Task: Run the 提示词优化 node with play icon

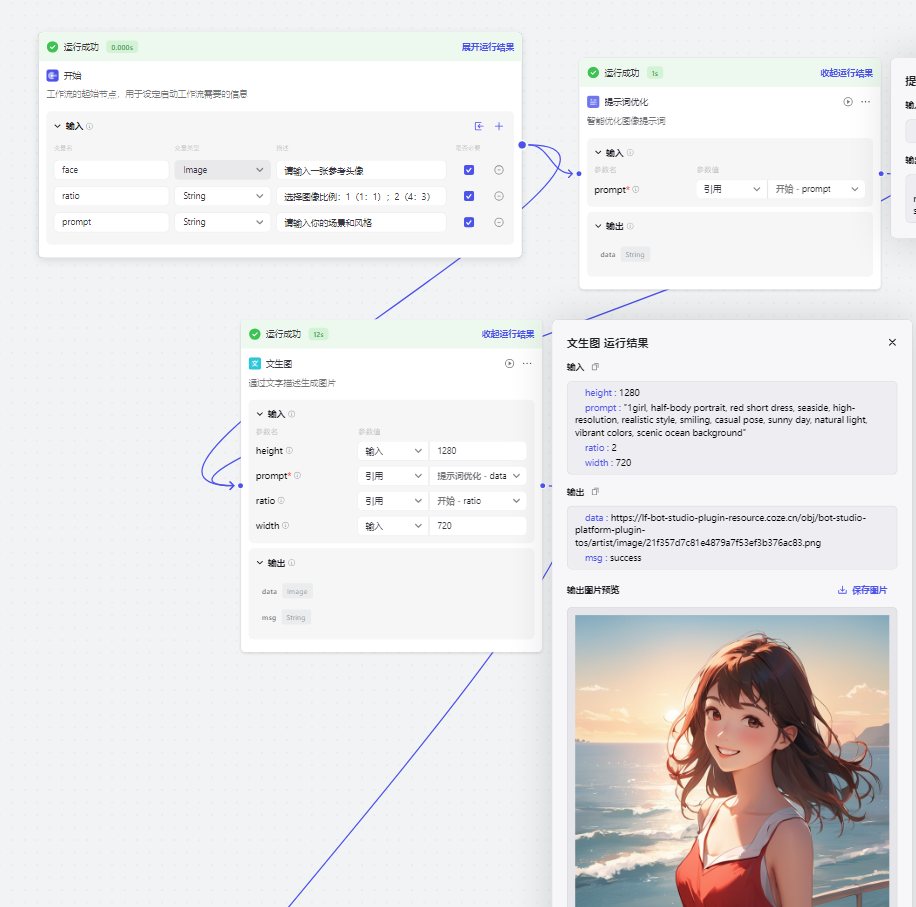Action: (x=848, y=102)
